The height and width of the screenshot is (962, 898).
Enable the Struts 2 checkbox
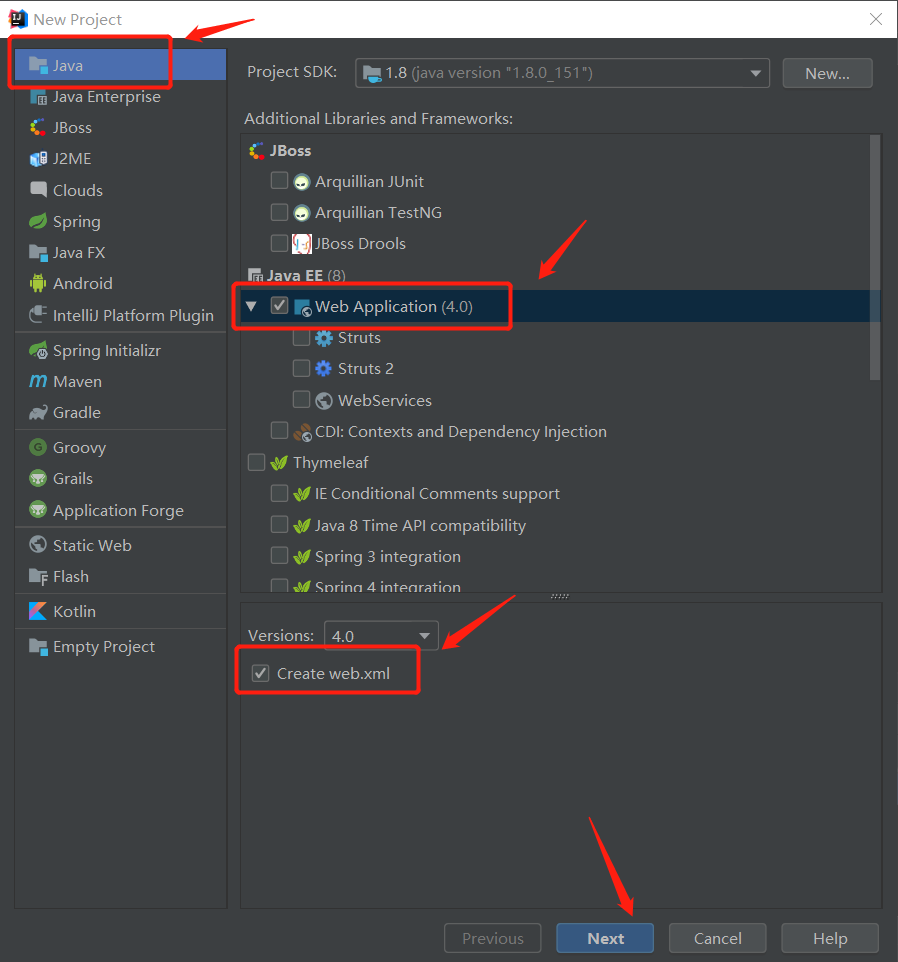click(x=302, y=368)
